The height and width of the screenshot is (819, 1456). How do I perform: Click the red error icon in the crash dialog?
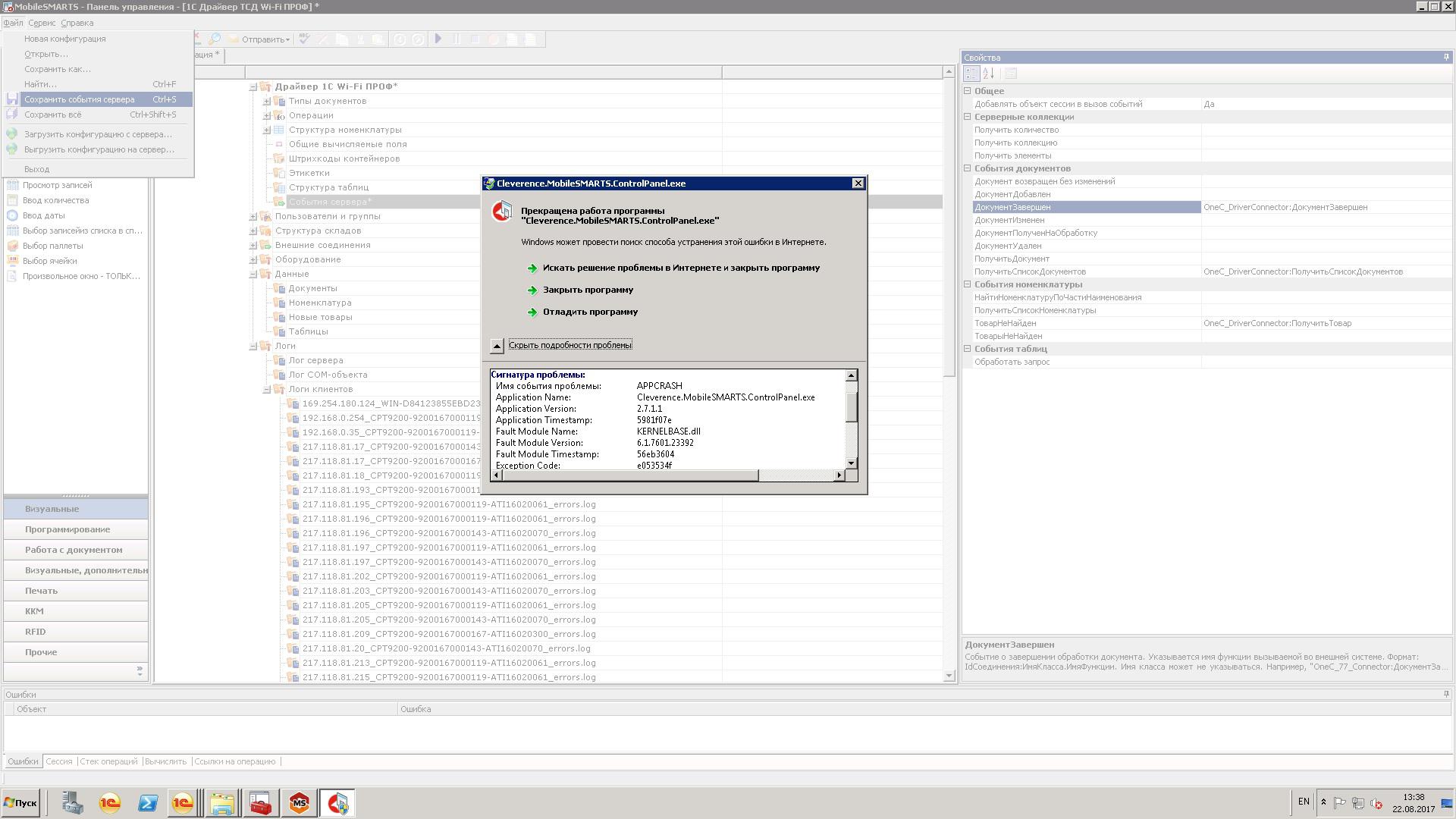(x=501, y=212)
